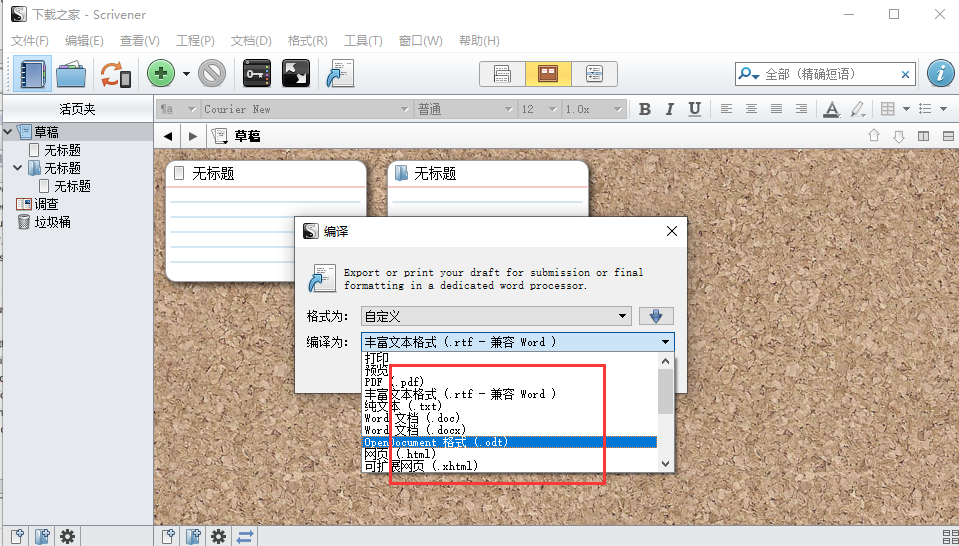Choose OpenDocument 格式 (.odt) option

pos(510,442)
